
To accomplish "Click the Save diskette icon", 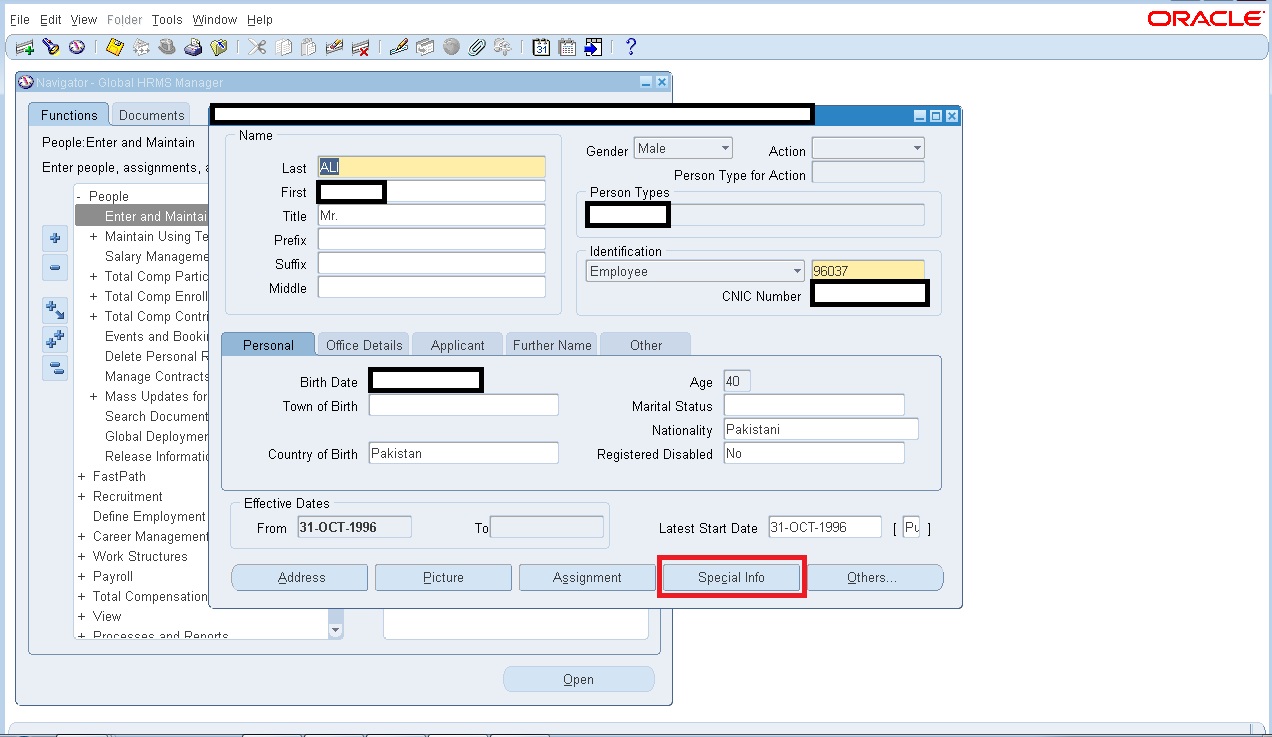I will 113,47.
